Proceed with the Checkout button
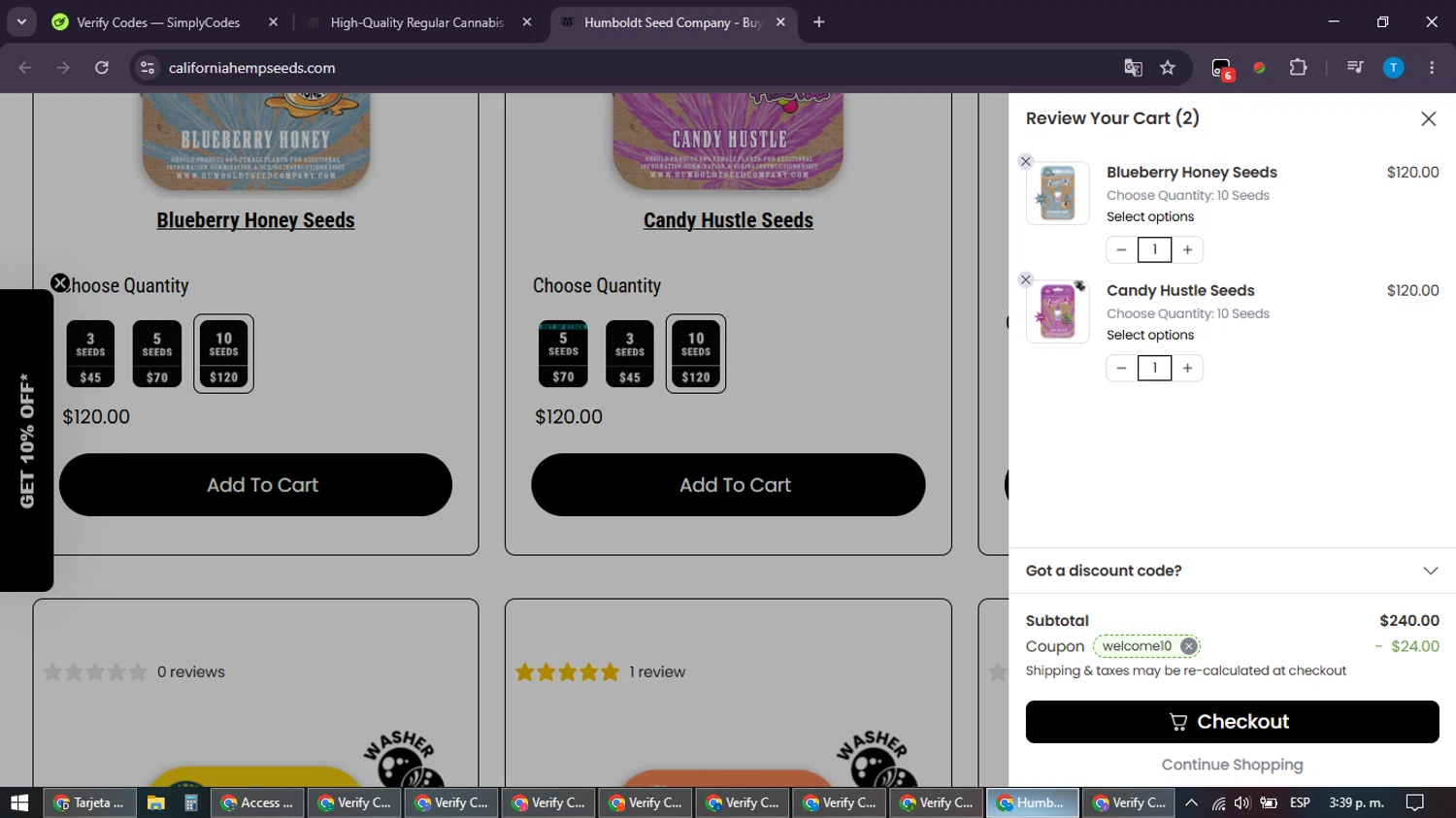The height and width of the screenshot is (818, 1456). click(x=1232, y=722)
